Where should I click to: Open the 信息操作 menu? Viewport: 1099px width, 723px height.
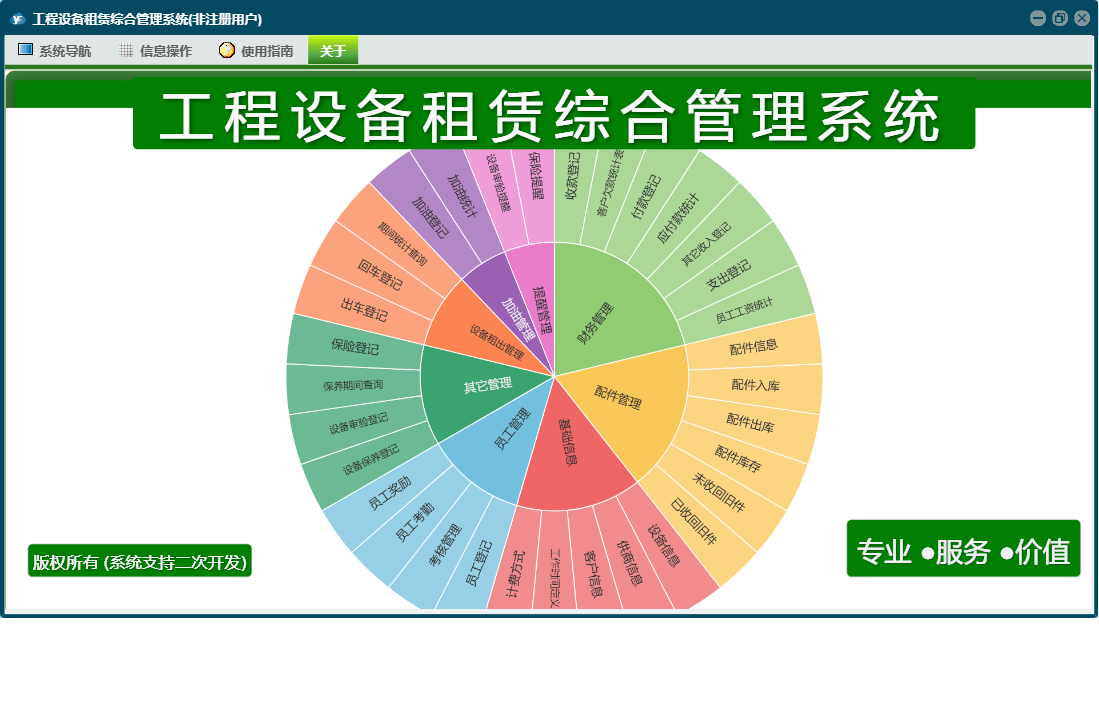(x=156, y=50)
